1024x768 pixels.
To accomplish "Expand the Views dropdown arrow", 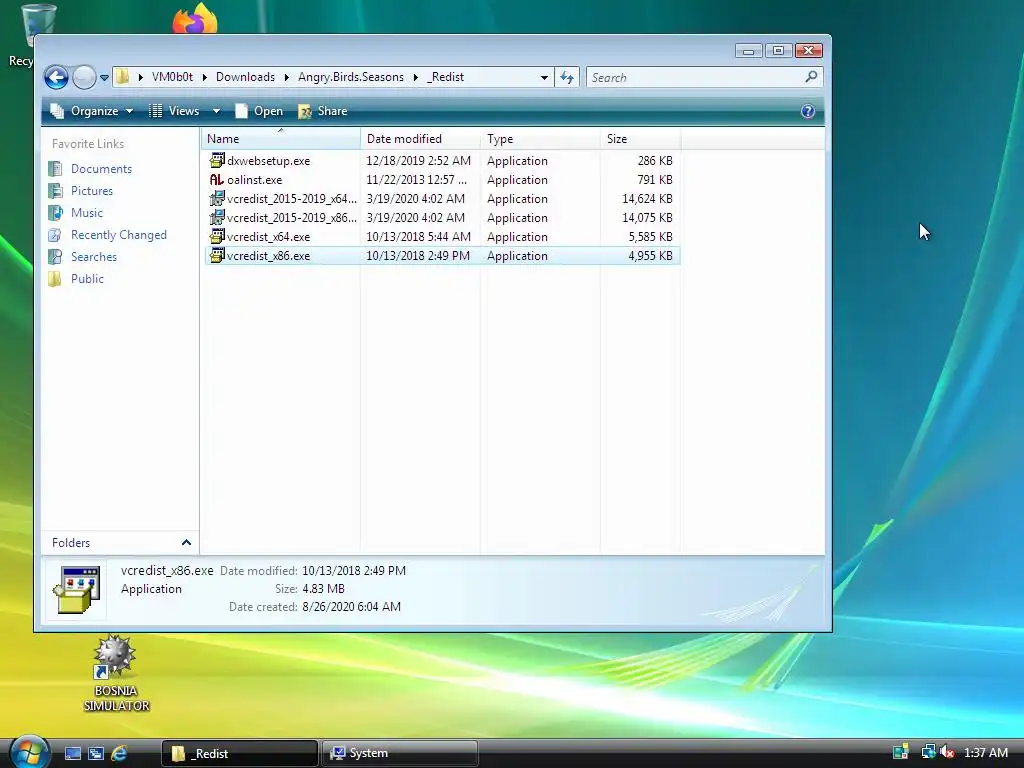I will point(216,111).
